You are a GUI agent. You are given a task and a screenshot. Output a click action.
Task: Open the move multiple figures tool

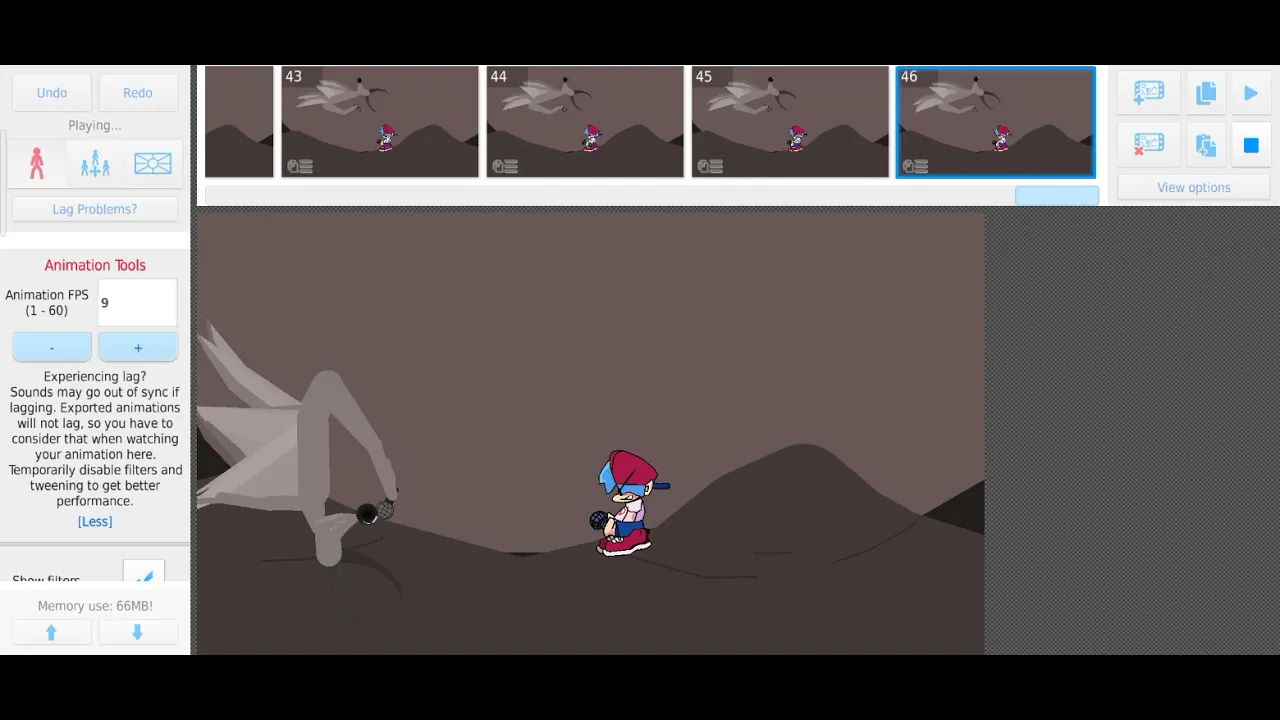tap(95, 164)
